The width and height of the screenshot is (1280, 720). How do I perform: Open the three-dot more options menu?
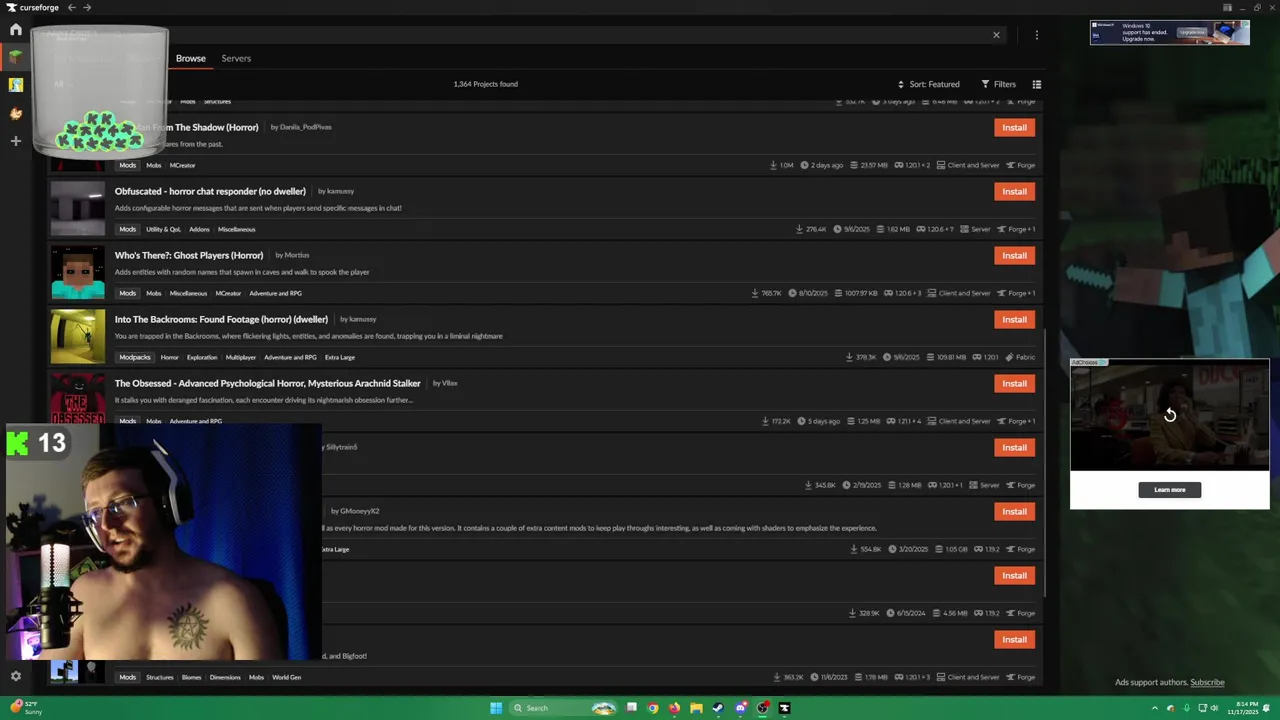point(1036,35)
